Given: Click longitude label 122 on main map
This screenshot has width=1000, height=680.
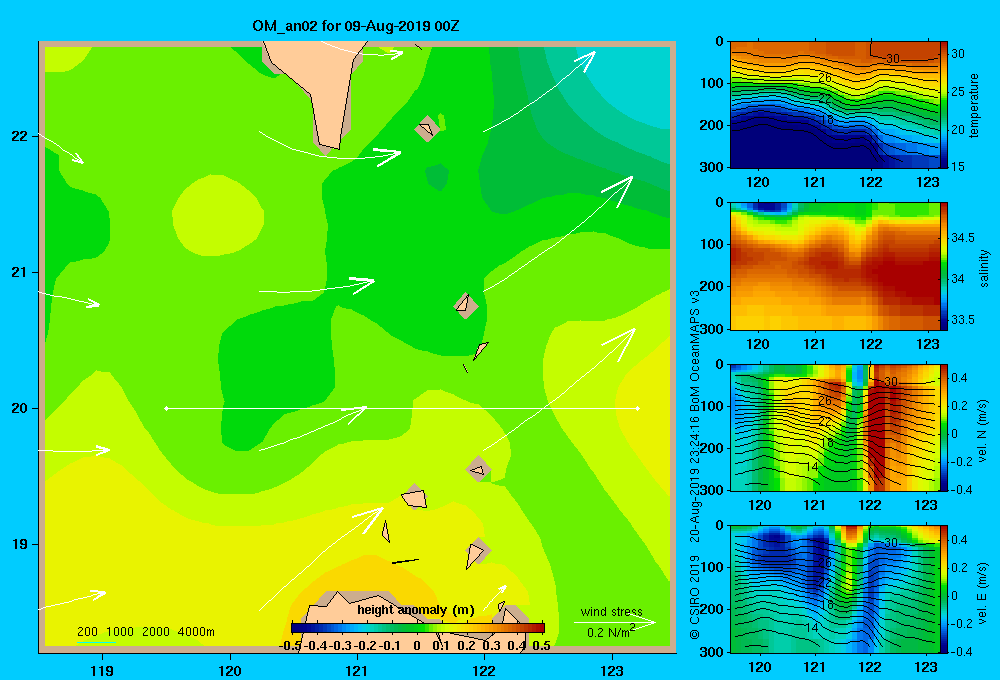Looking at the screenshot, I should [484, 670].
